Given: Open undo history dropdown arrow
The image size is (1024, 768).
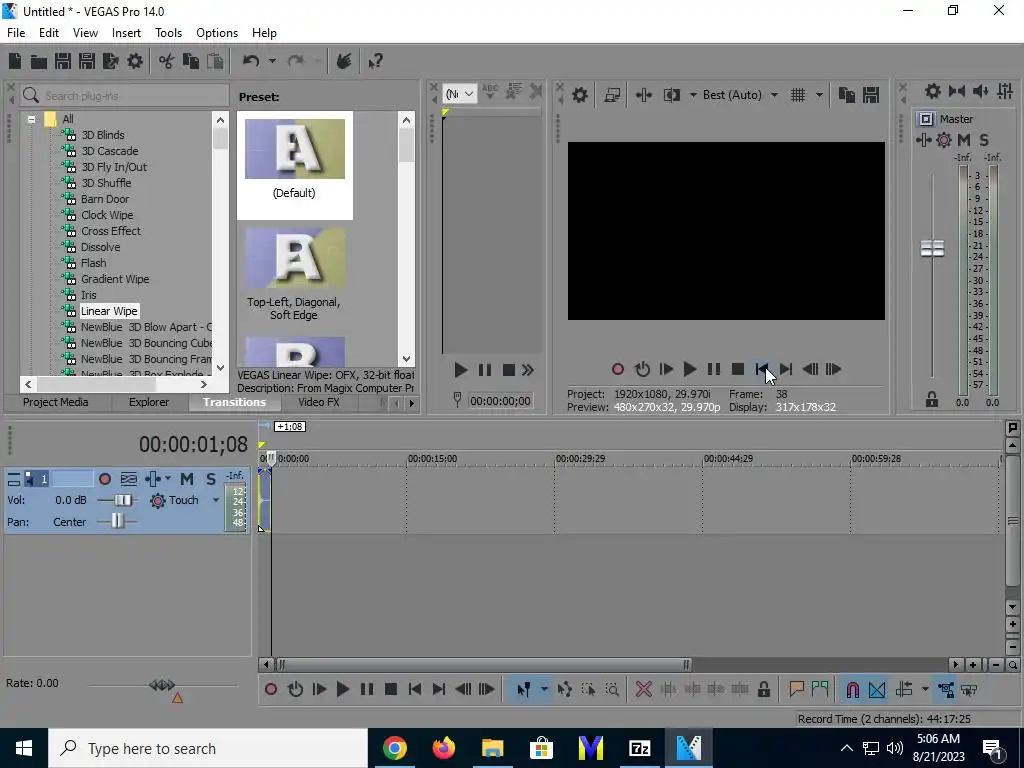Looking at the screenshot, I should 272,61.
